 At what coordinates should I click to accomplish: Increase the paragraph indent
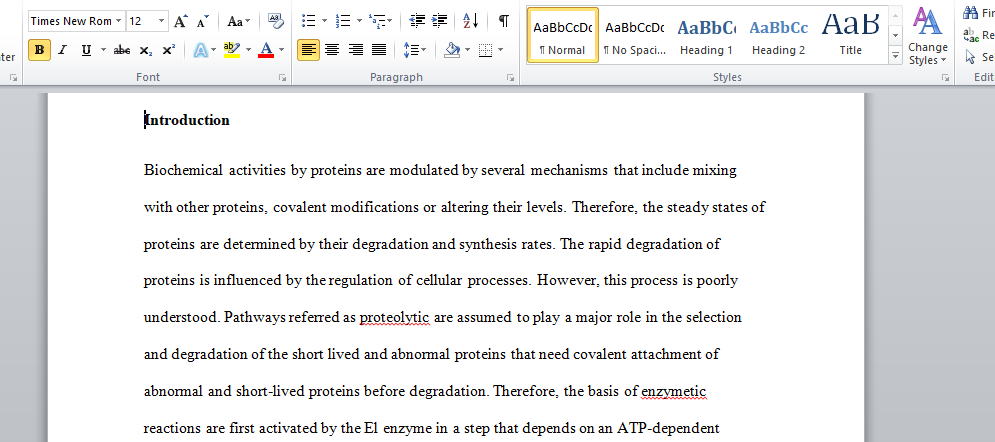click(x=440, y=21)
